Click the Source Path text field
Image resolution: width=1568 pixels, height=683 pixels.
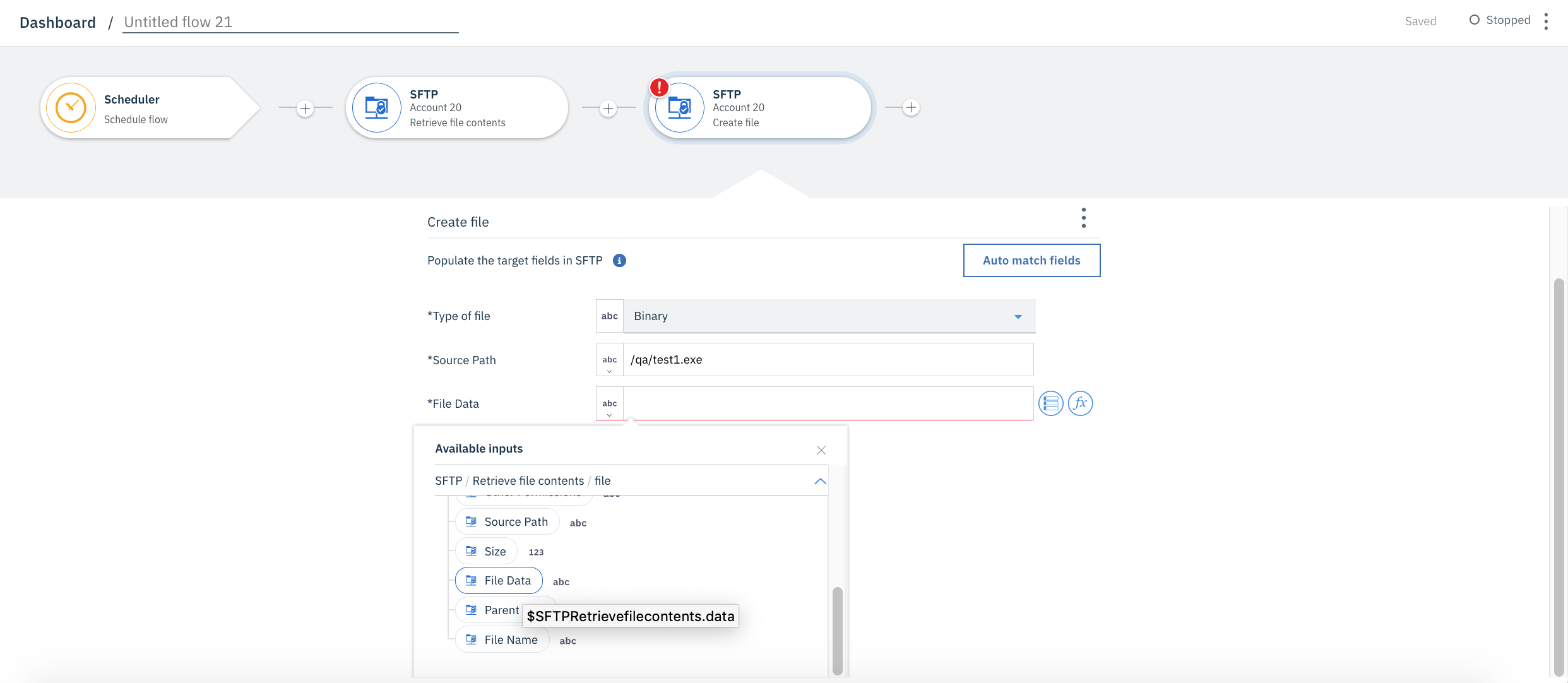click(828, 360)
